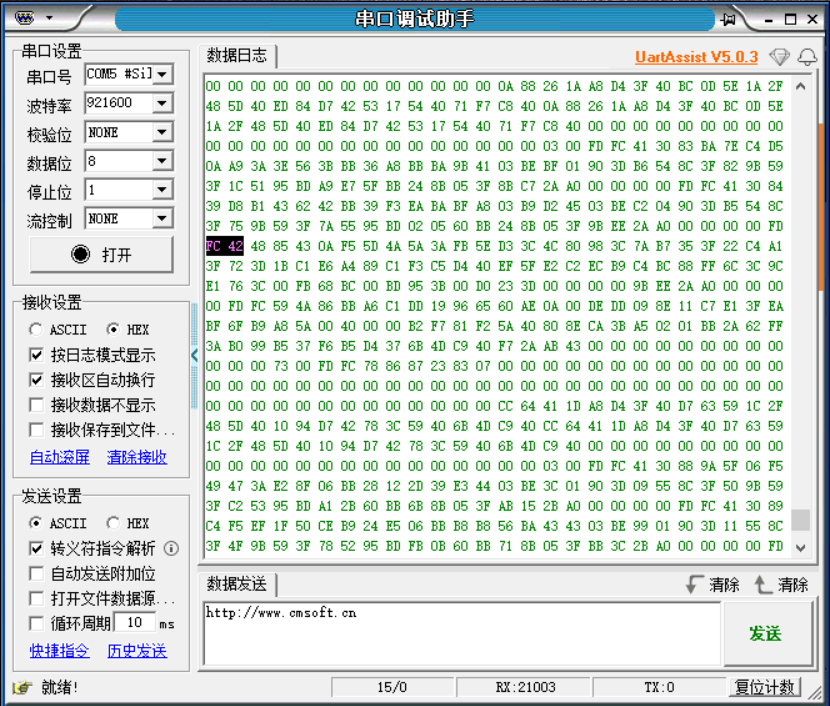The width and height of the screenshot is (830, 706).
Task: Click the hand status icon beside 就绪!
Action: click(x=21, y=687)
